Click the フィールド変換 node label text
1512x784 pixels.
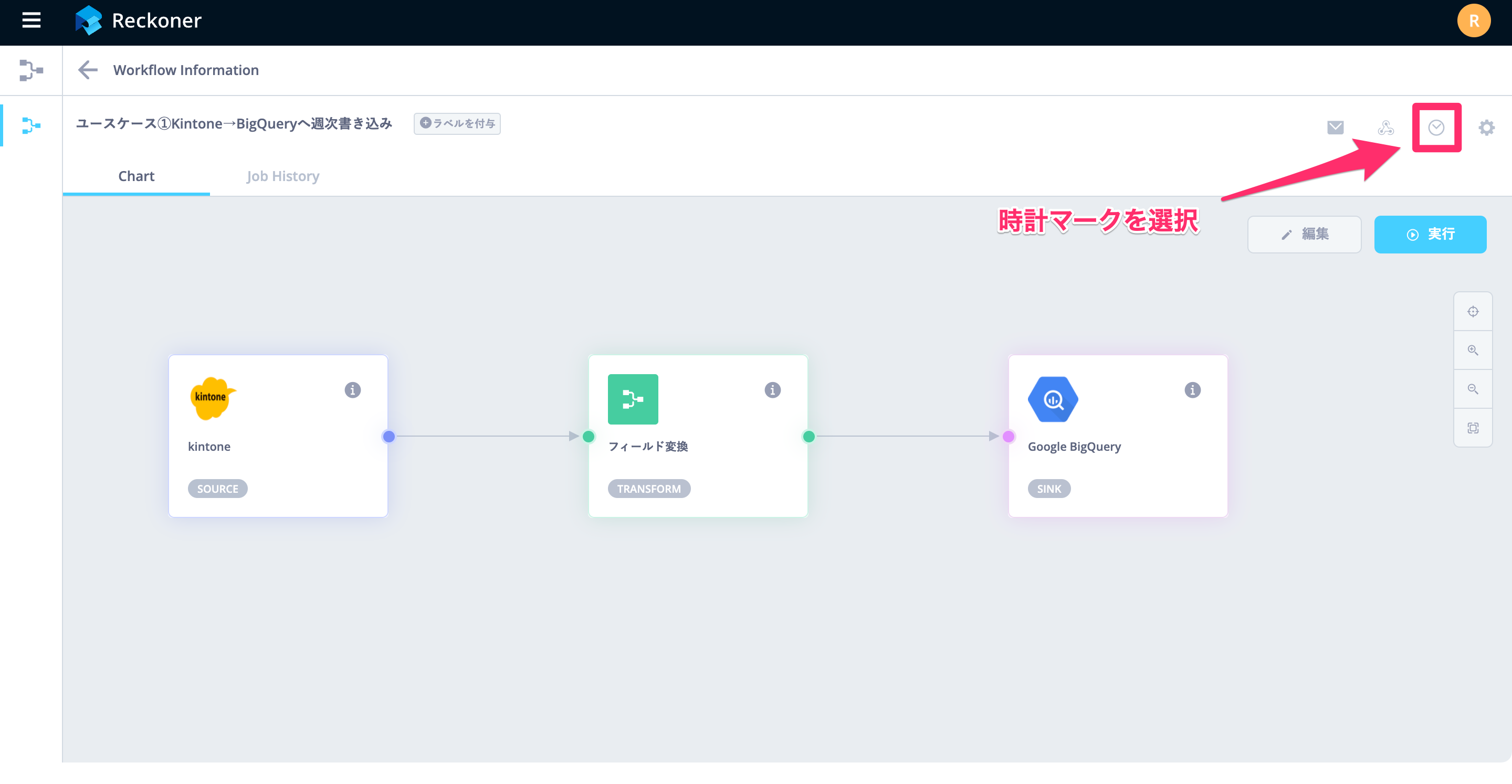(x=648, y=447)
